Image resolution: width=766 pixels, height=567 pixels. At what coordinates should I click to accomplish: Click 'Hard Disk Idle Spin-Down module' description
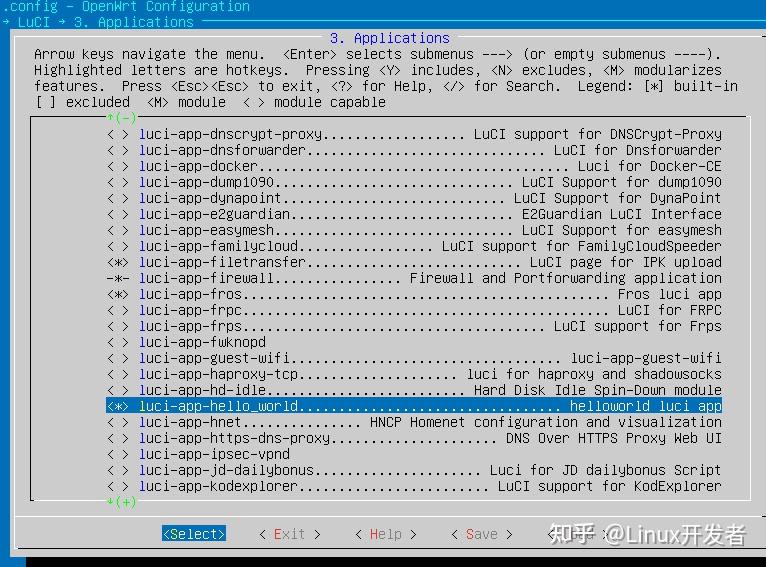[x=597, y=391]
